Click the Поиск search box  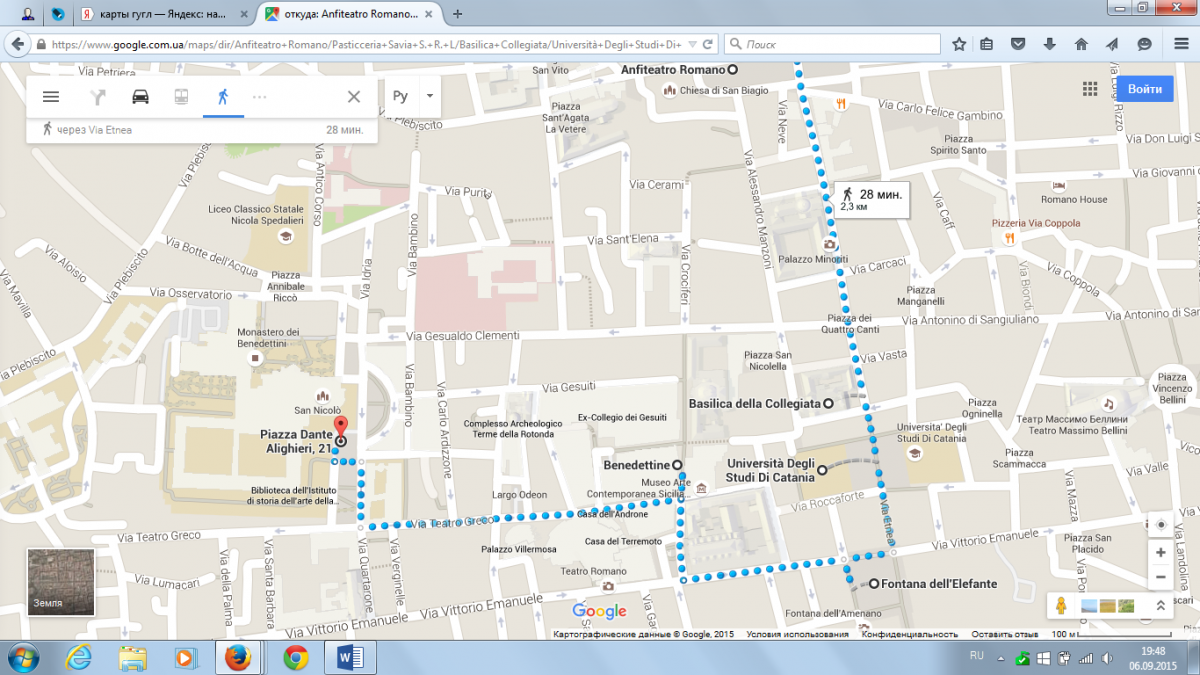click(832, 45)
